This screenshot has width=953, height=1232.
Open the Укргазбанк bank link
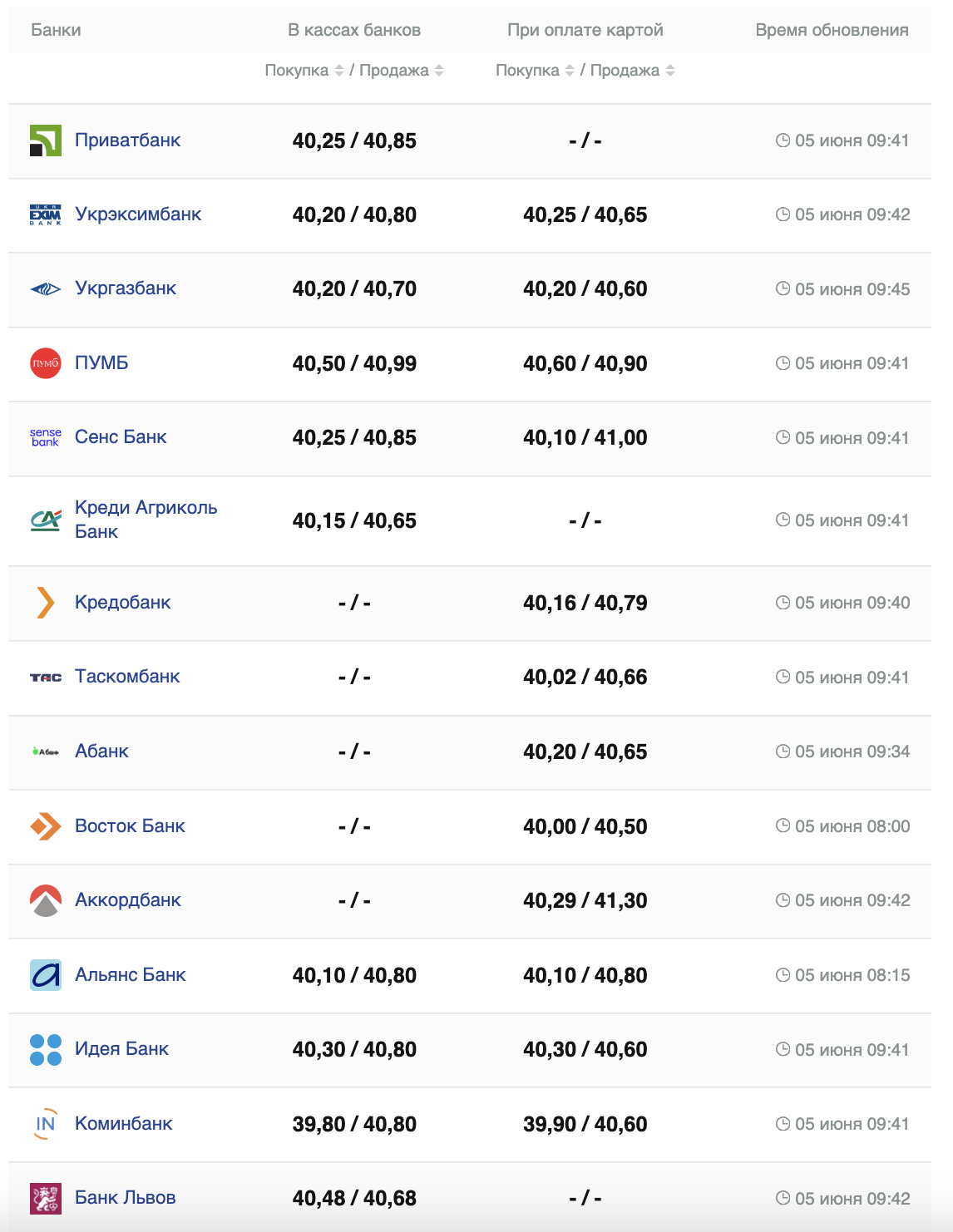tap(126, 288)
